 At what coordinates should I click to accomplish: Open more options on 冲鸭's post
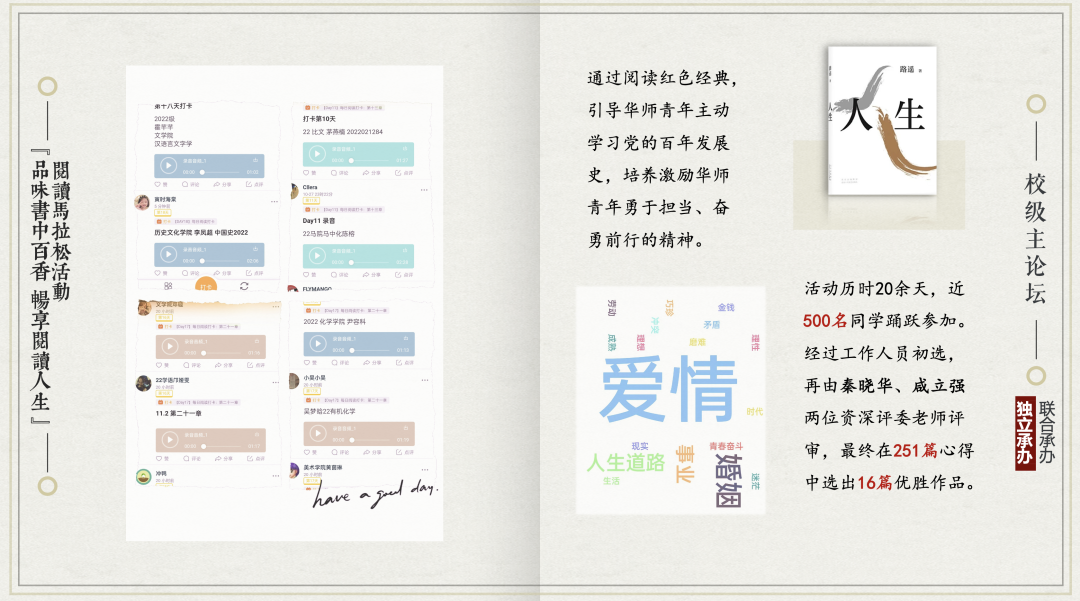click(x=275, y=476)
